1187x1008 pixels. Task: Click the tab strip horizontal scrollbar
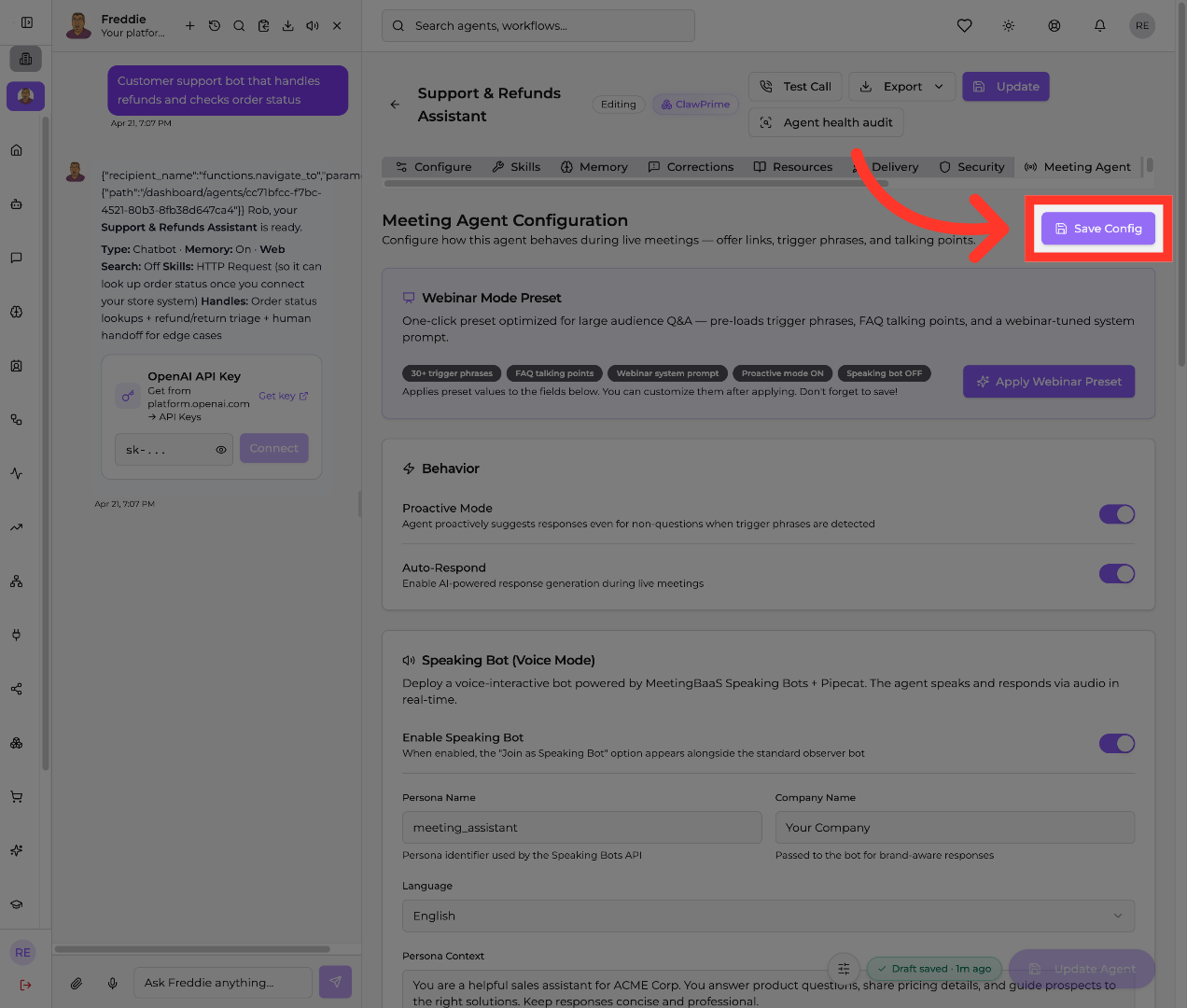636,183
